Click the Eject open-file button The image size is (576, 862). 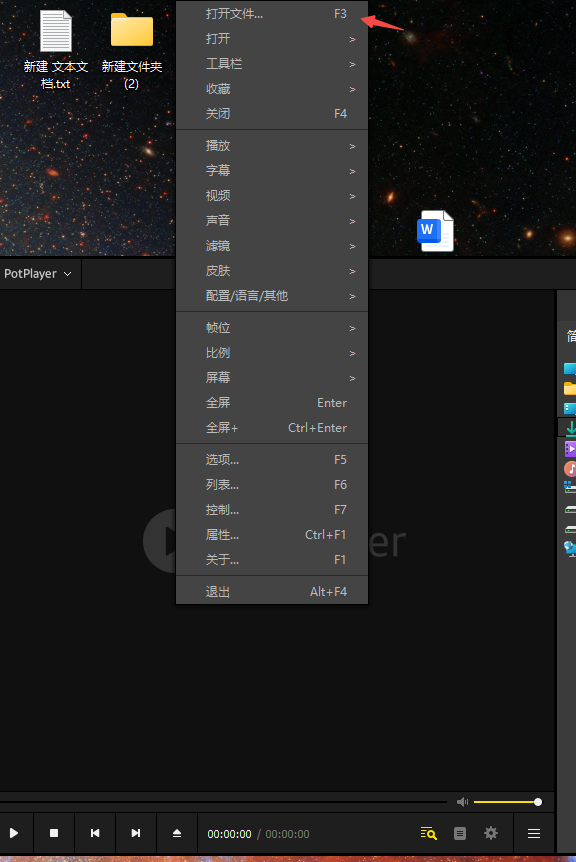click(x=177, y=833)
